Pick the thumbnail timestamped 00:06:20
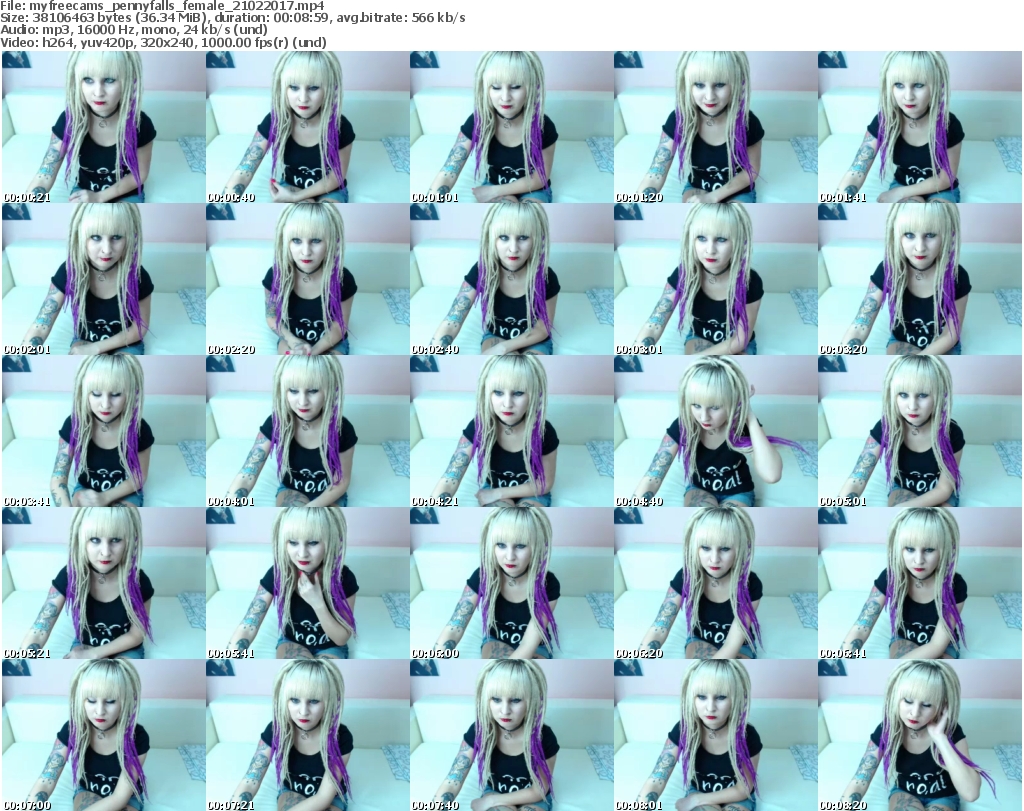This screenshot has height=811, width=1024. (x=715, y=583)
